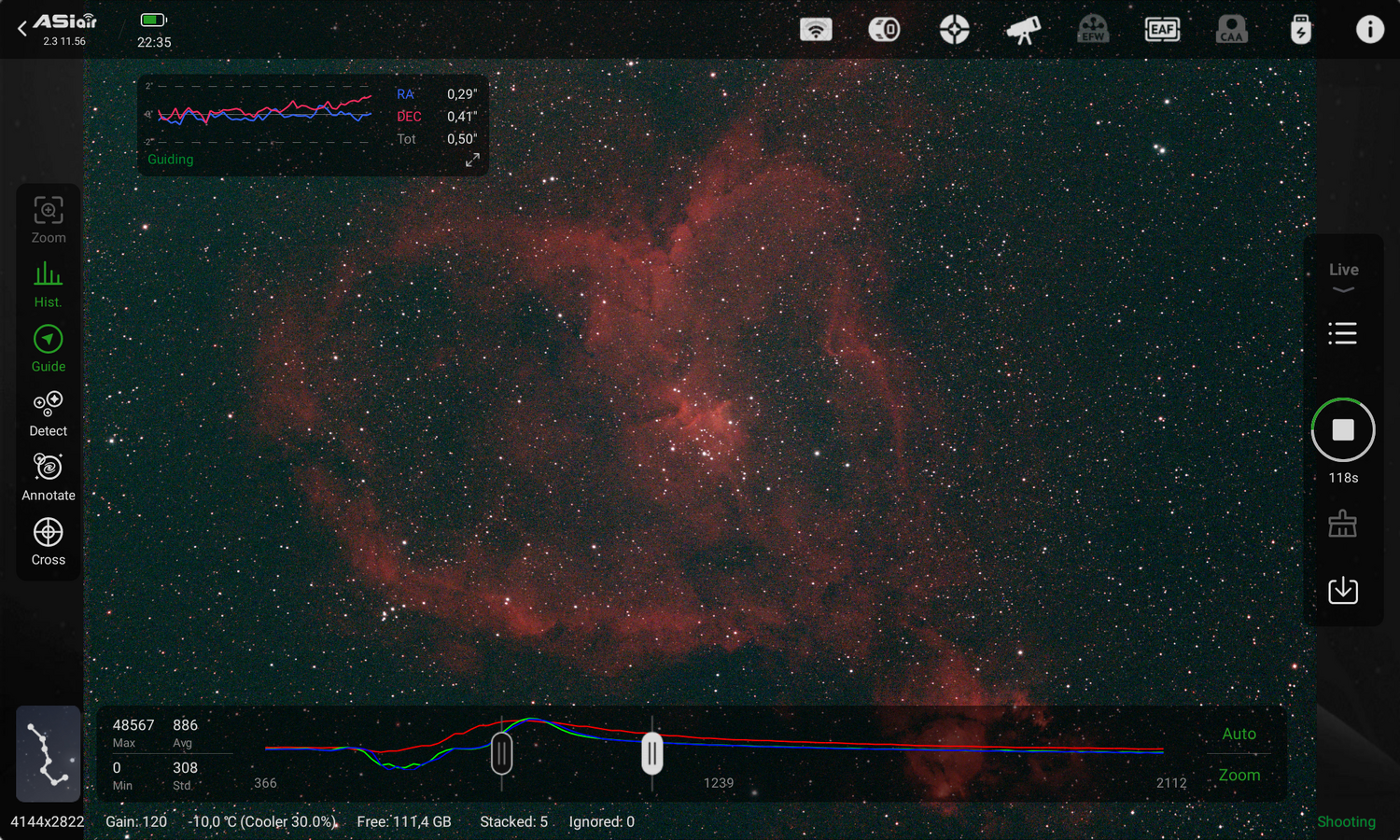Viewport: 1400px width, 840px height.
Task: Open the power hub icon
Action: click(x=1300, y=29)
